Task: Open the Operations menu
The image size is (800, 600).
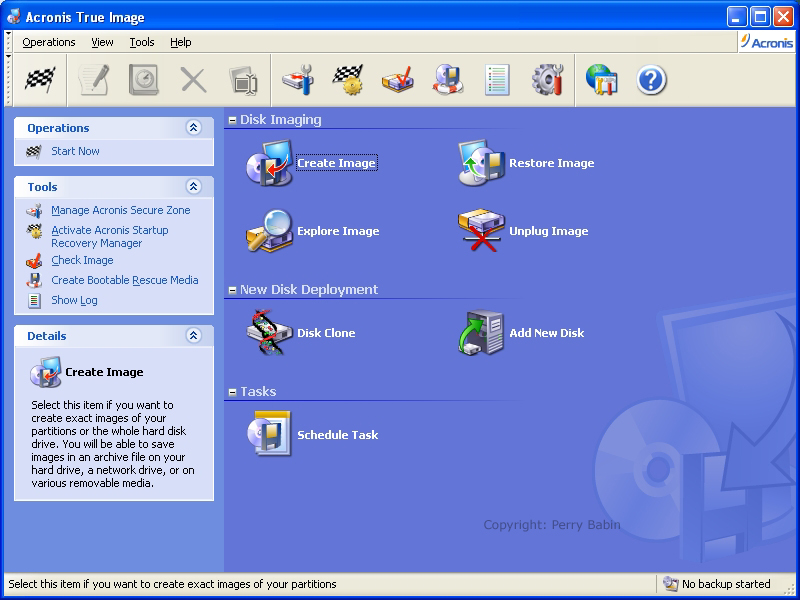Action: (x=49, y=42)
